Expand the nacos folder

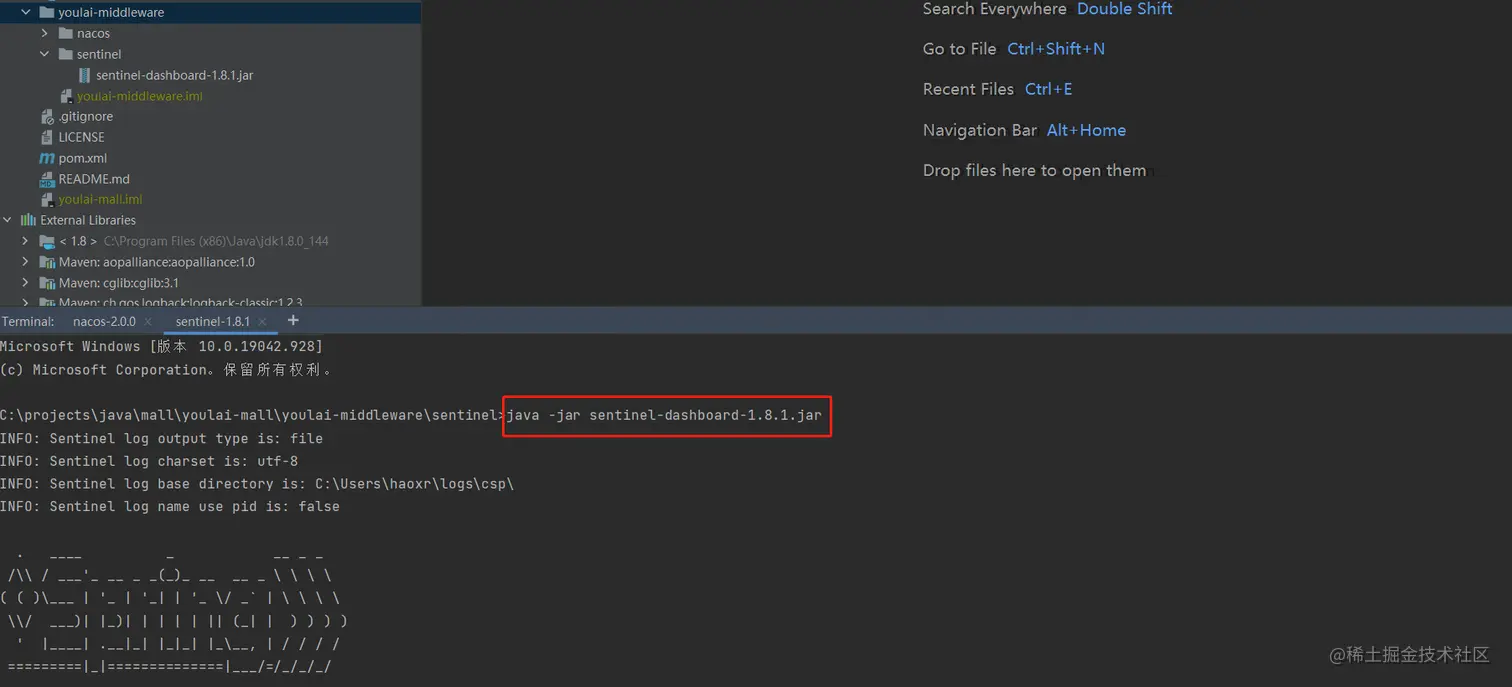[x=44, y=33]
